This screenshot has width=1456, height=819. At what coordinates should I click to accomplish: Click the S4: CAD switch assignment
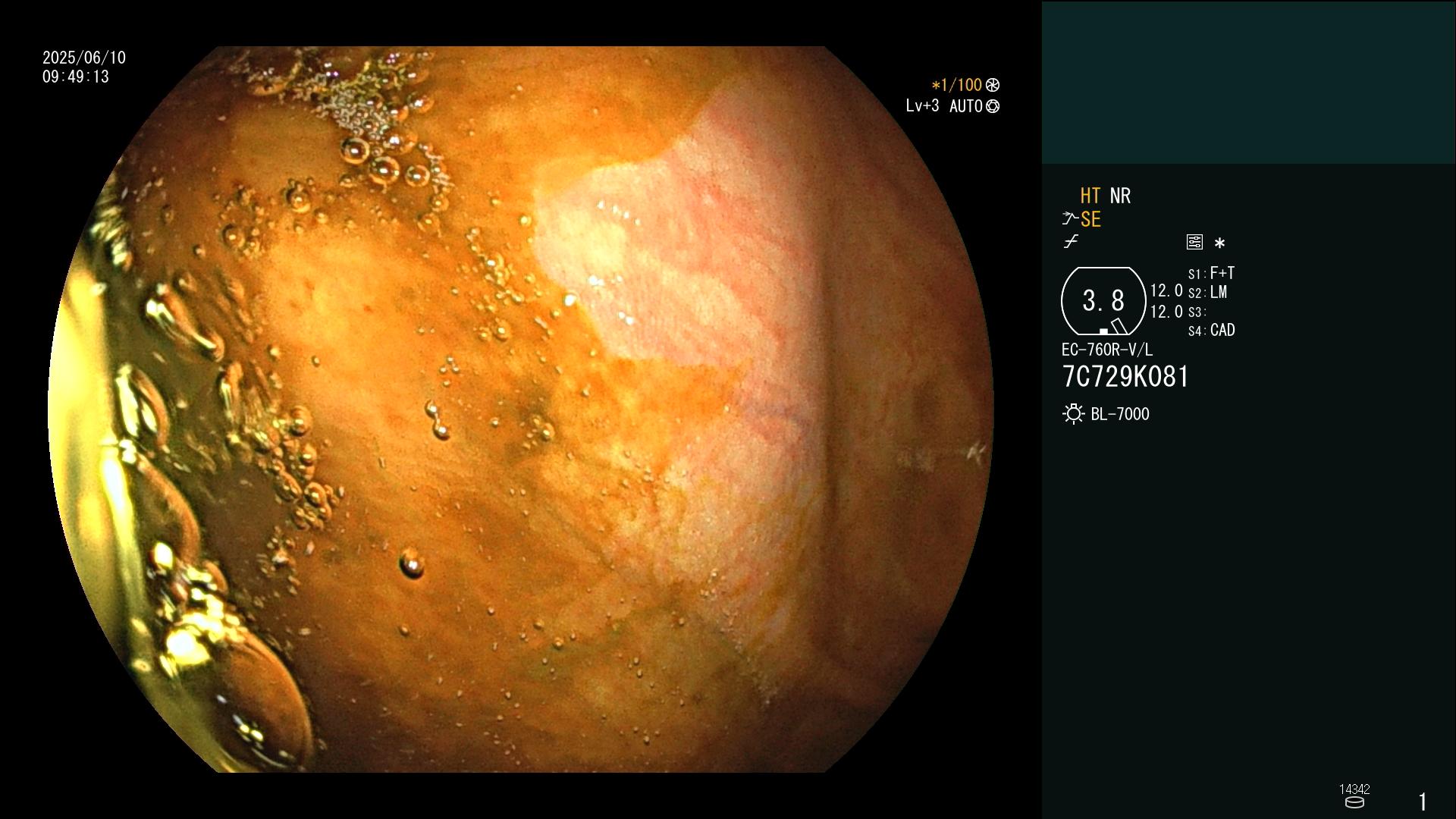1212,331
